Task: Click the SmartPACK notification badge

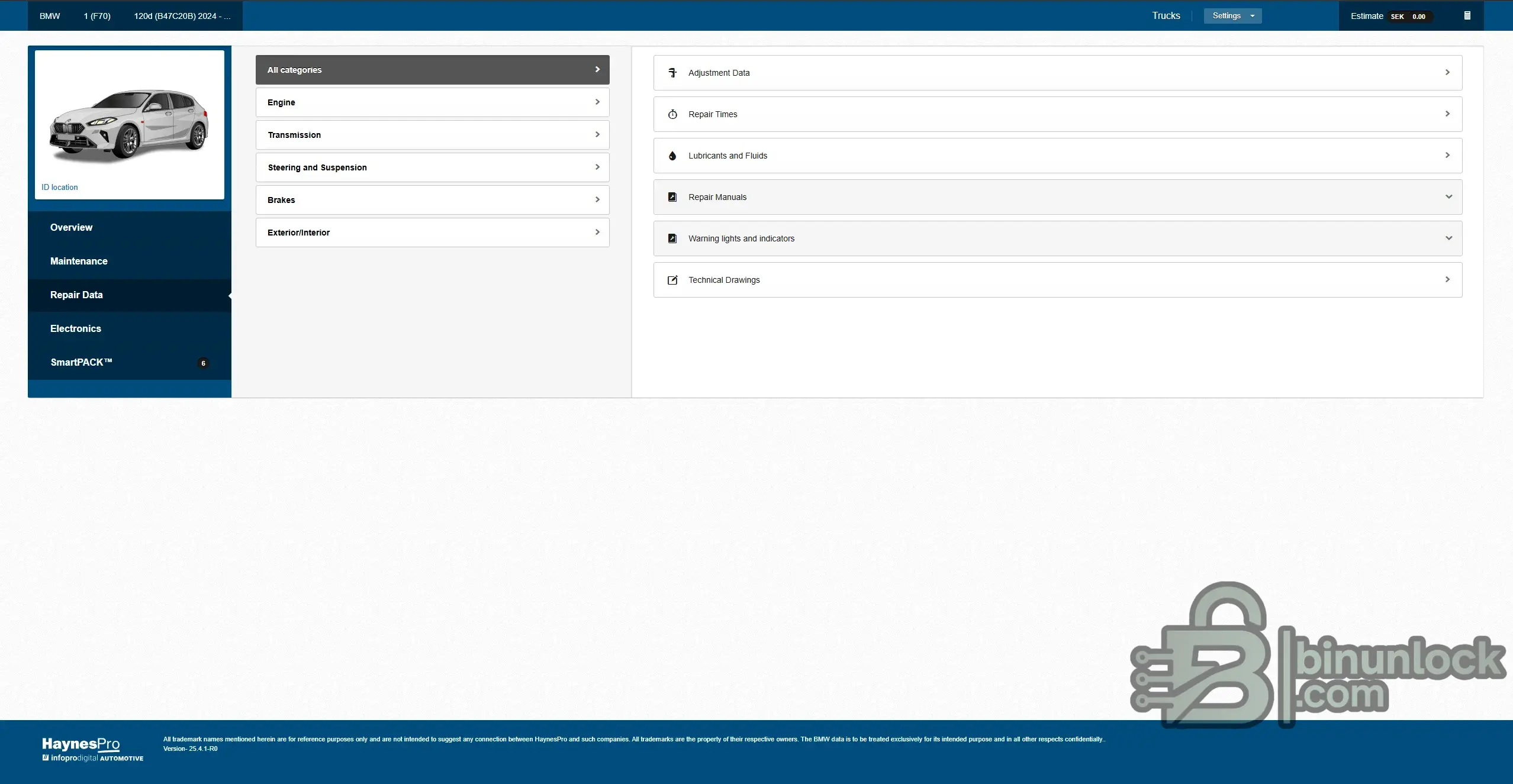Action: 203,363
